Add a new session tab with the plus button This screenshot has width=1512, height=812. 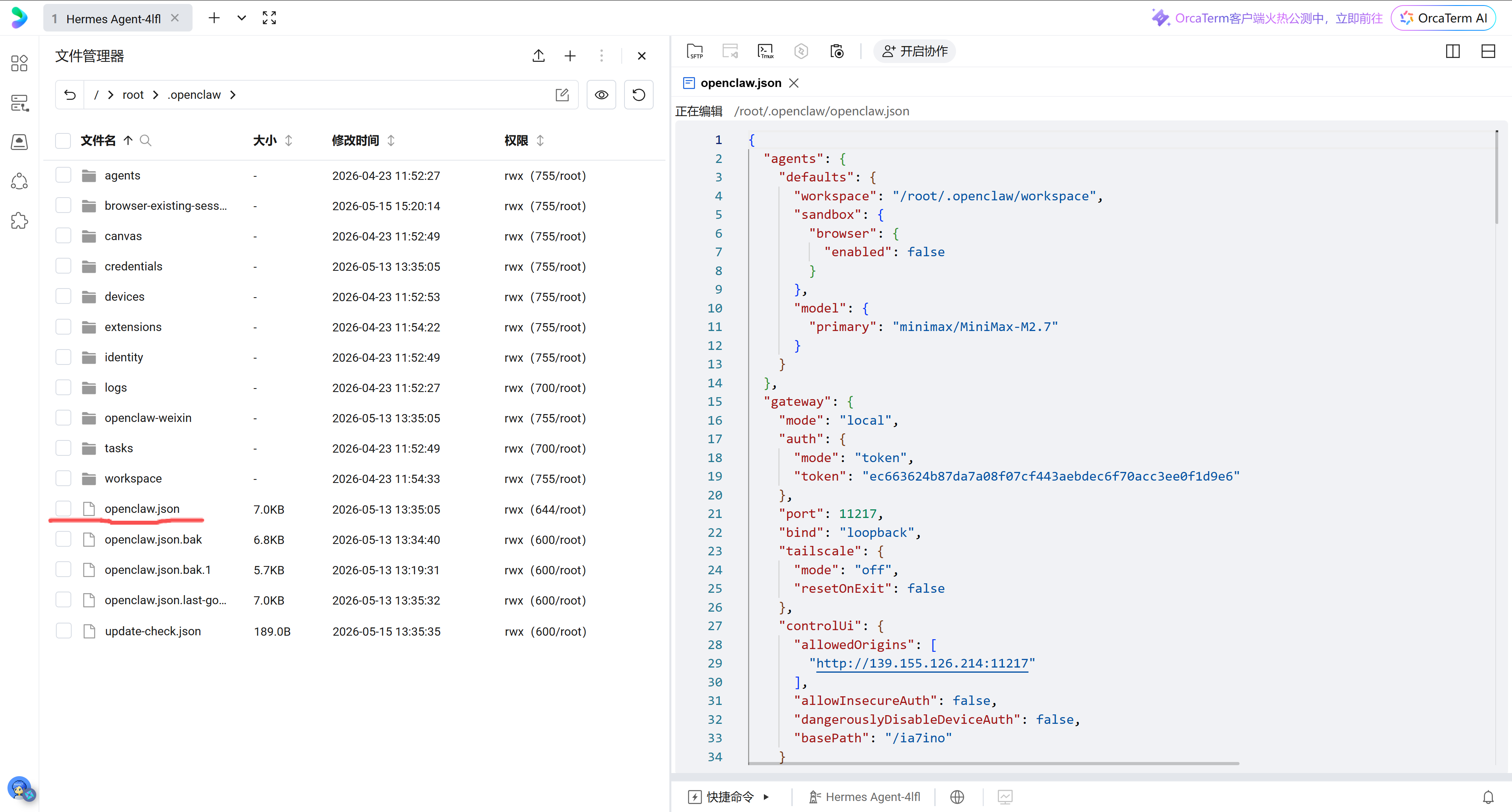(214, 18)
